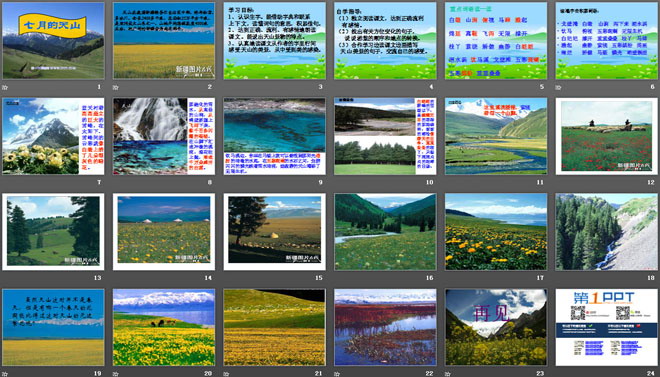Select slide 1 titled 七月的天山

coord(53,41)
